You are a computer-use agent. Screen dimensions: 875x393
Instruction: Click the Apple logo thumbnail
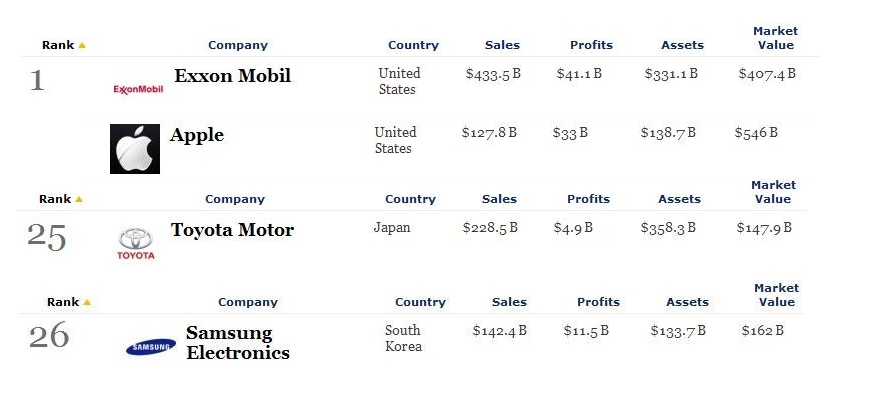tap(135, 149)
